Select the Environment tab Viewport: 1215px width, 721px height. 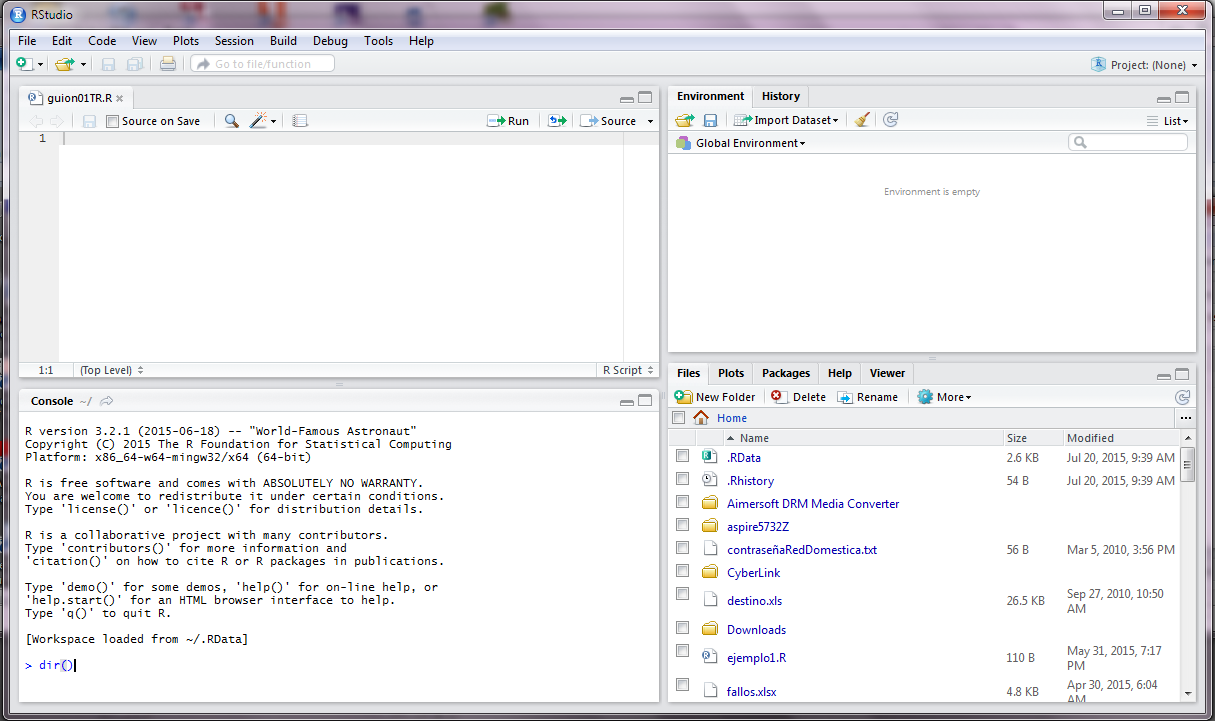[x=710, y=96]
